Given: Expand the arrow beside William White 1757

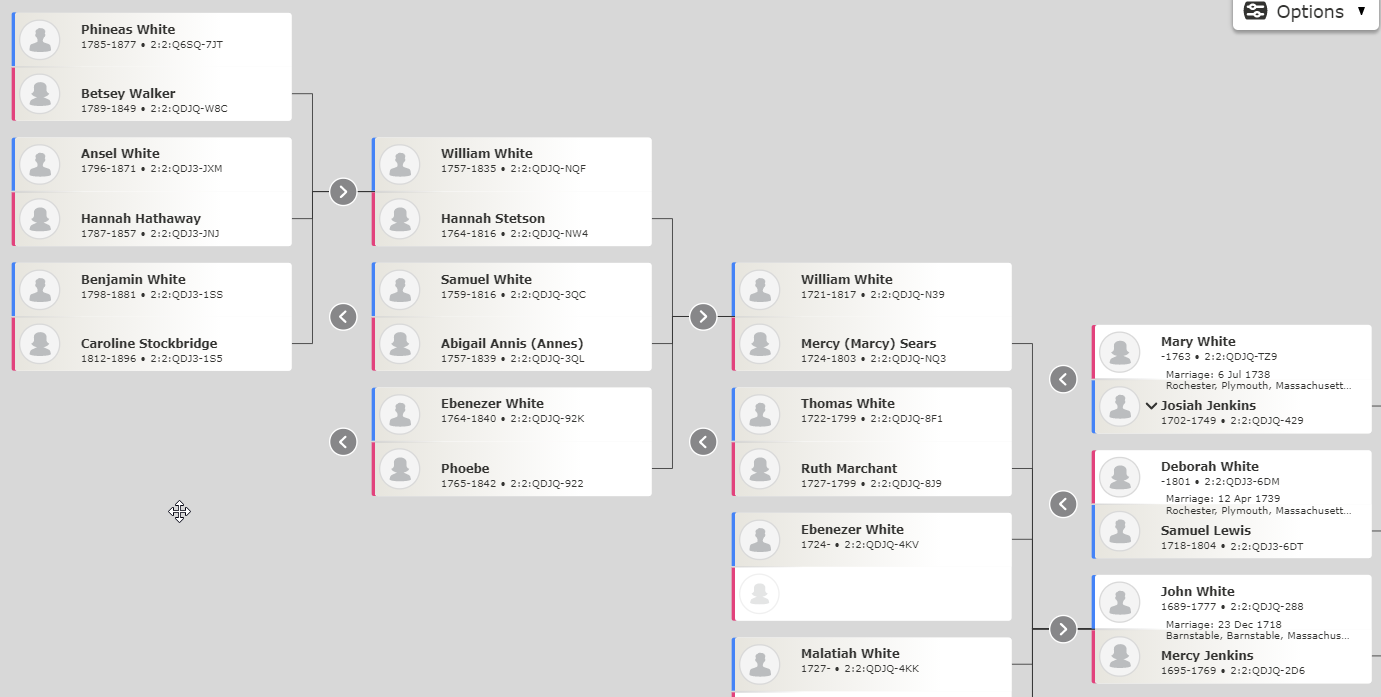Looking at the screenshot, I should pos(343,191).
